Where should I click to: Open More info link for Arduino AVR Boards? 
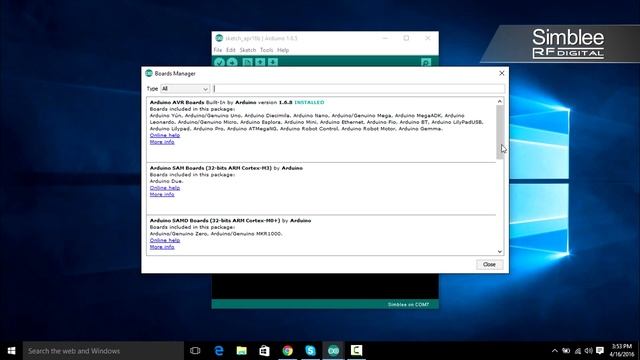pyautogui.click(x=162, y=142)
